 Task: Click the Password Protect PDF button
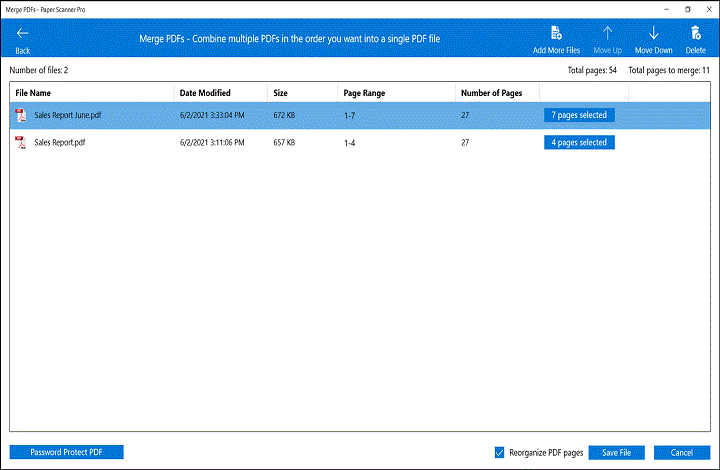tap(66, 453)
